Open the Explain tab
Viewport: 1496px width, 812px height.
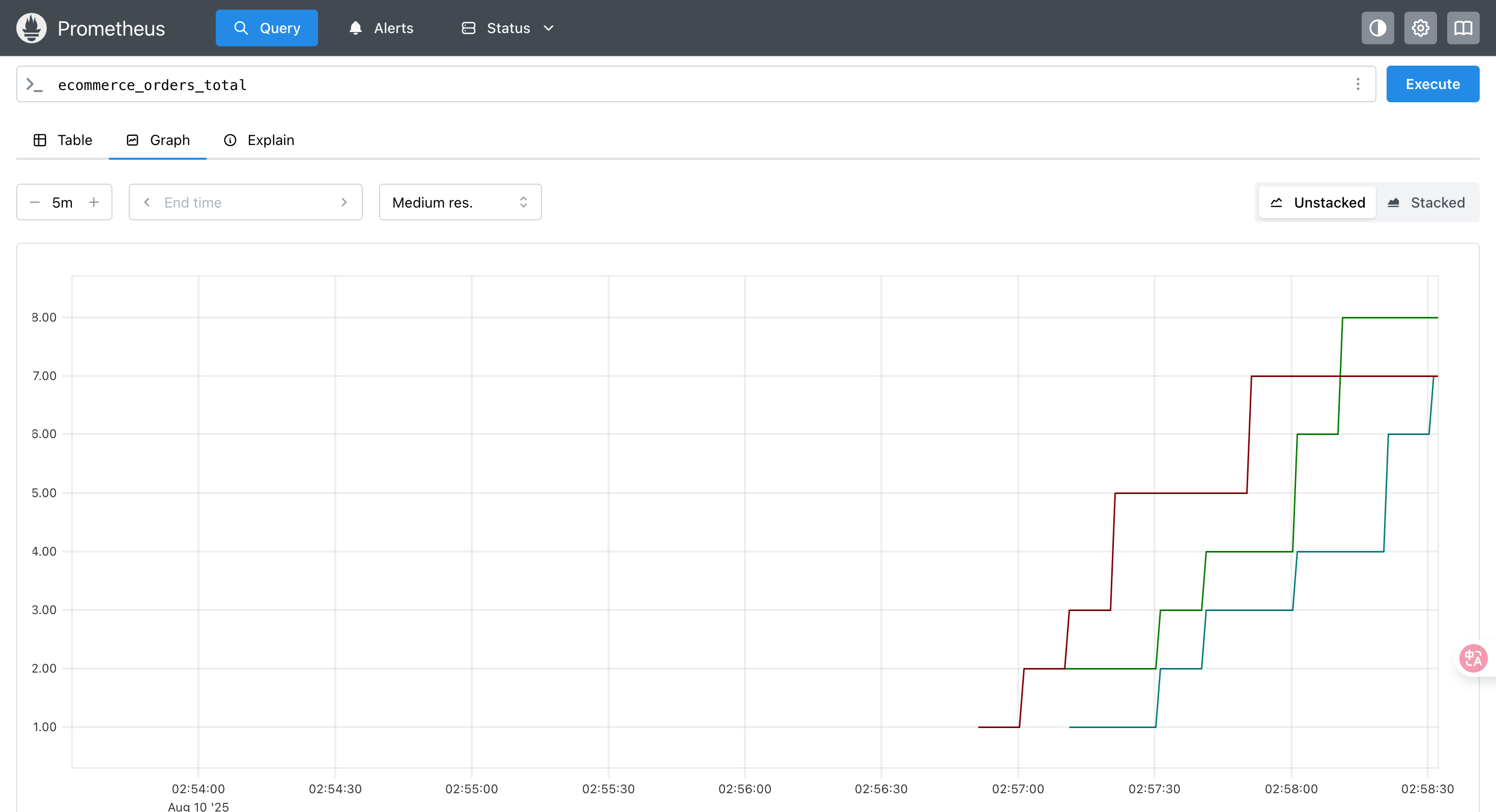click(259, 140)
